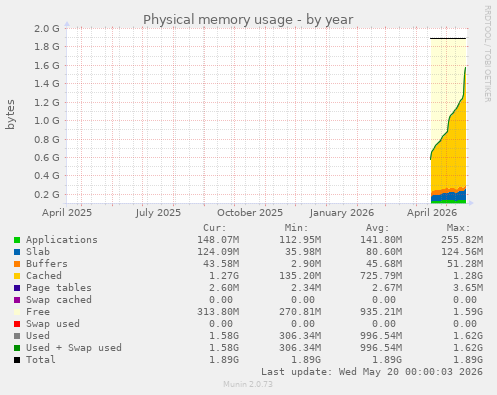Click the Slab blue legend swatch

pos(17,252)
